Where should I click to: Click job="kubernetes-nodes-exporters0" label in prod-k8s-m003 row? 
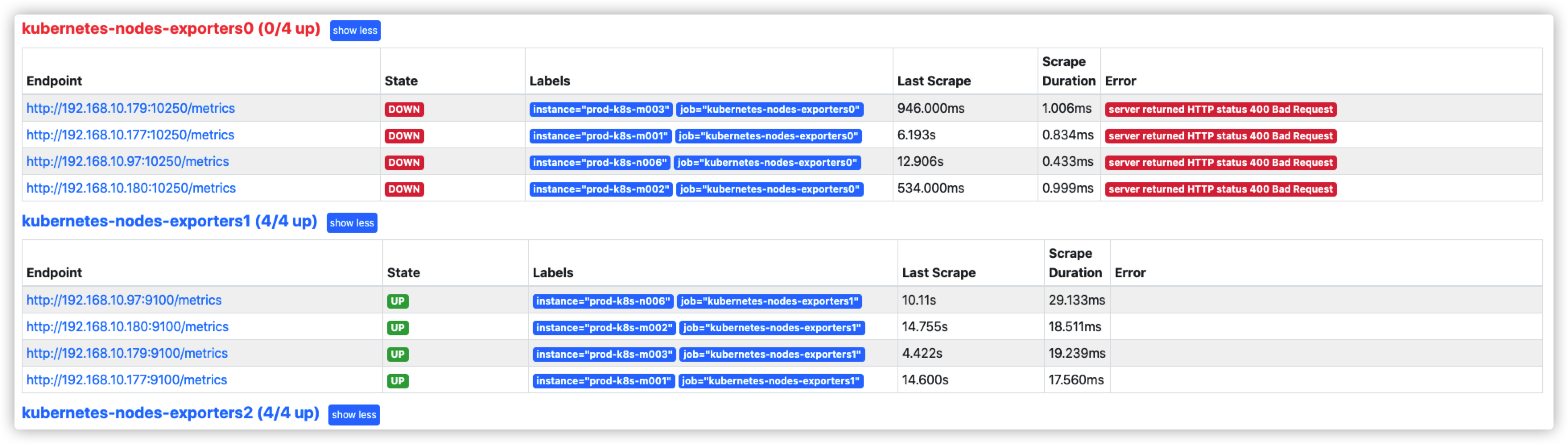pos(770,110)
